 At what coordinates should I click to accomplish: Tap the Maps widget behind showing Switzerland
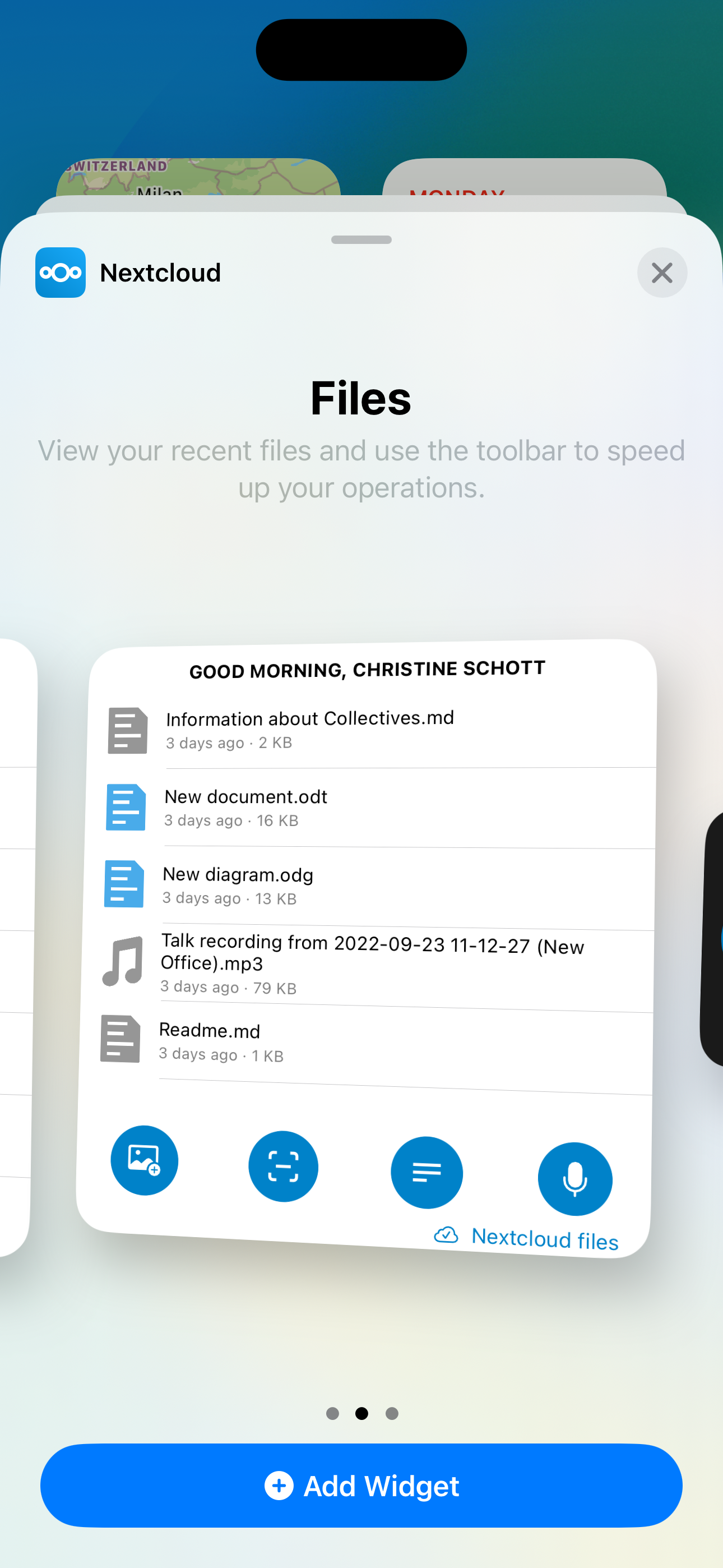(x=198, y=177)
